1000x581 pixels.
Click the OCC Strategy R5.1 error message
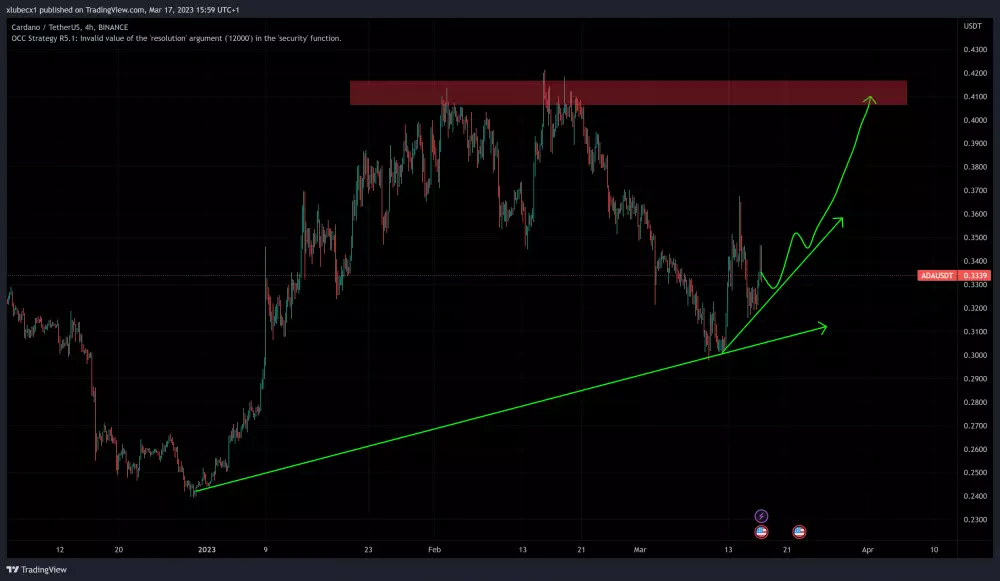coord(175,38)
